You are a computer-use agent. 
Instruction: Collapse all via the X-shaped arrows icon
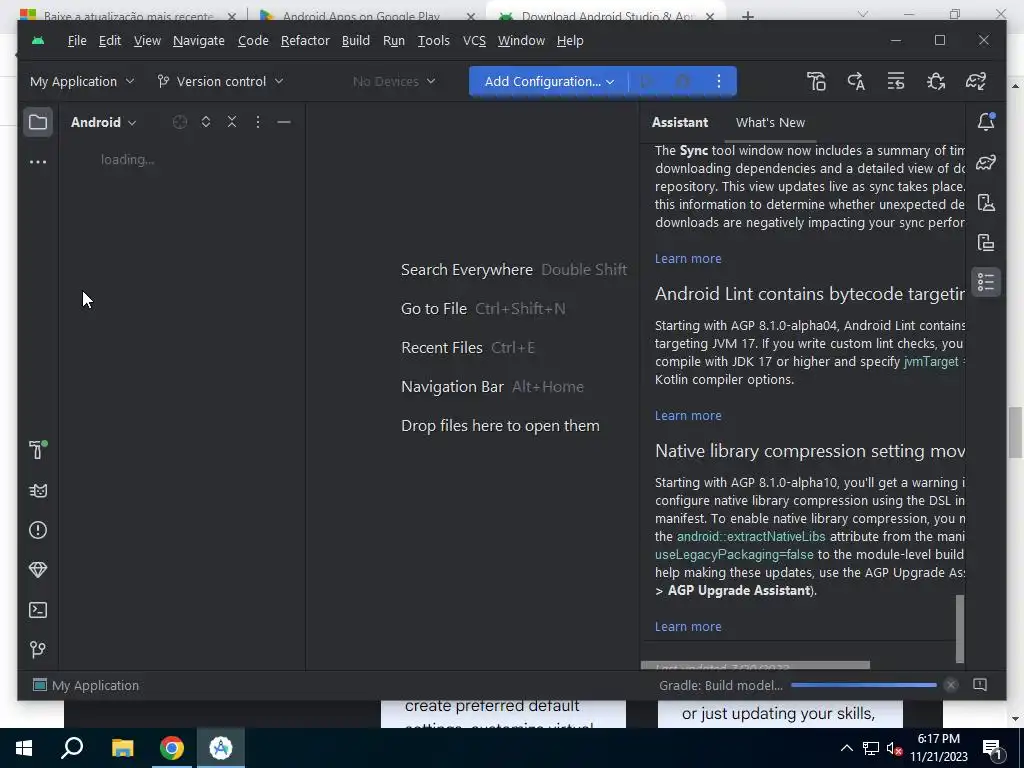232,122
